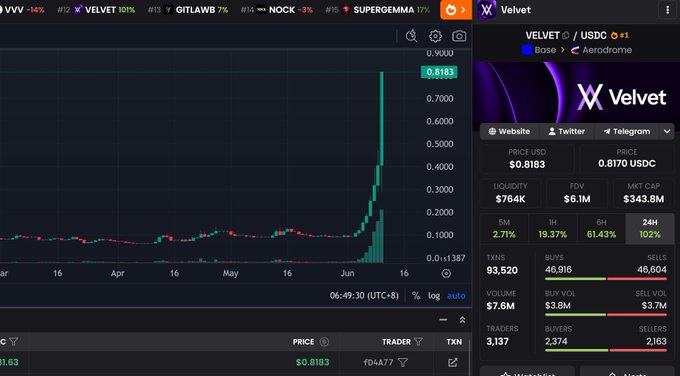Screen dimensions: 680x376
Task: Expand transactions panel with double chevron
Action: click(x=462, y=320)
